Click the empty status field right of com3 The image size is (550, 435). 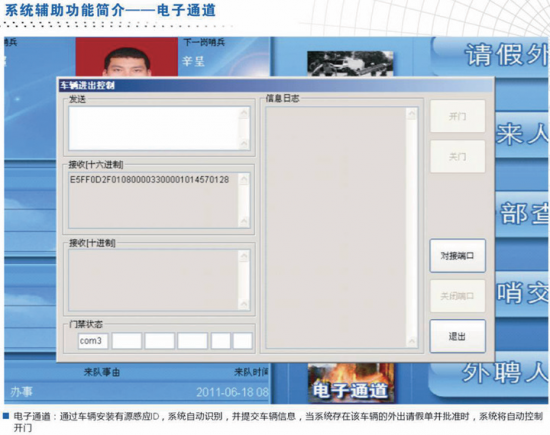127,341
